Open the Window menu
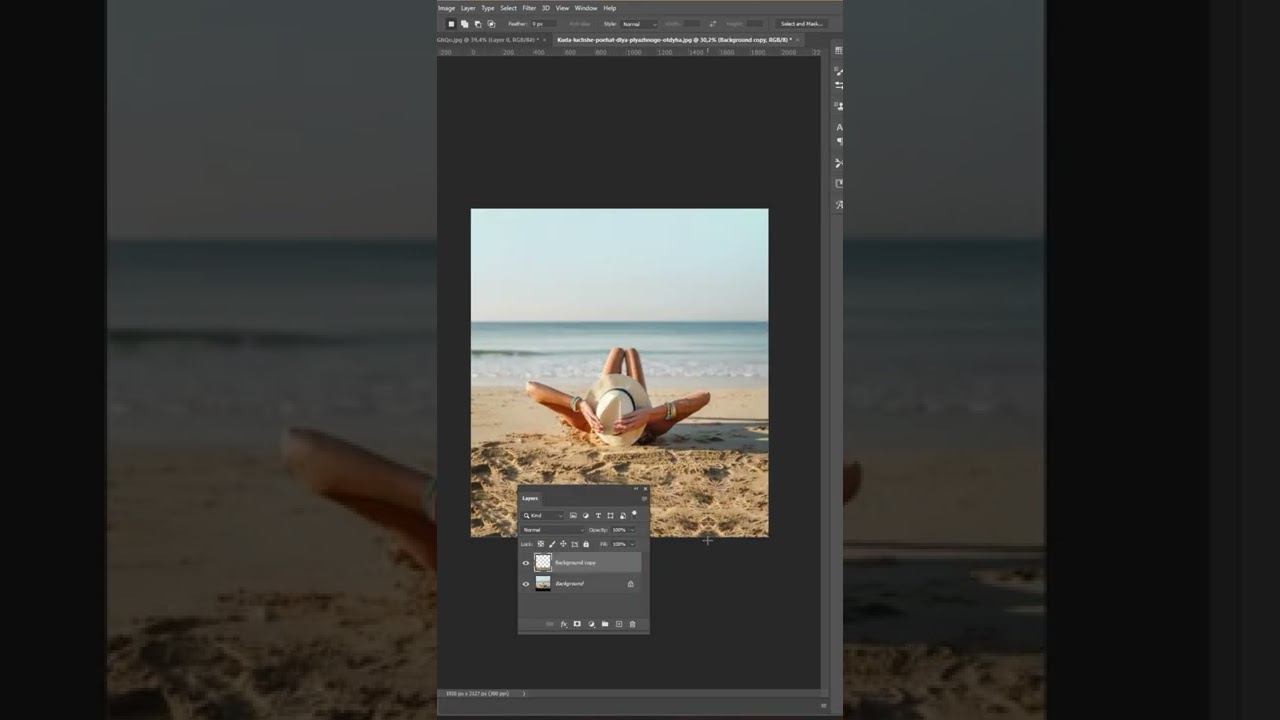 pyautogui.click(x=585, y=8)
